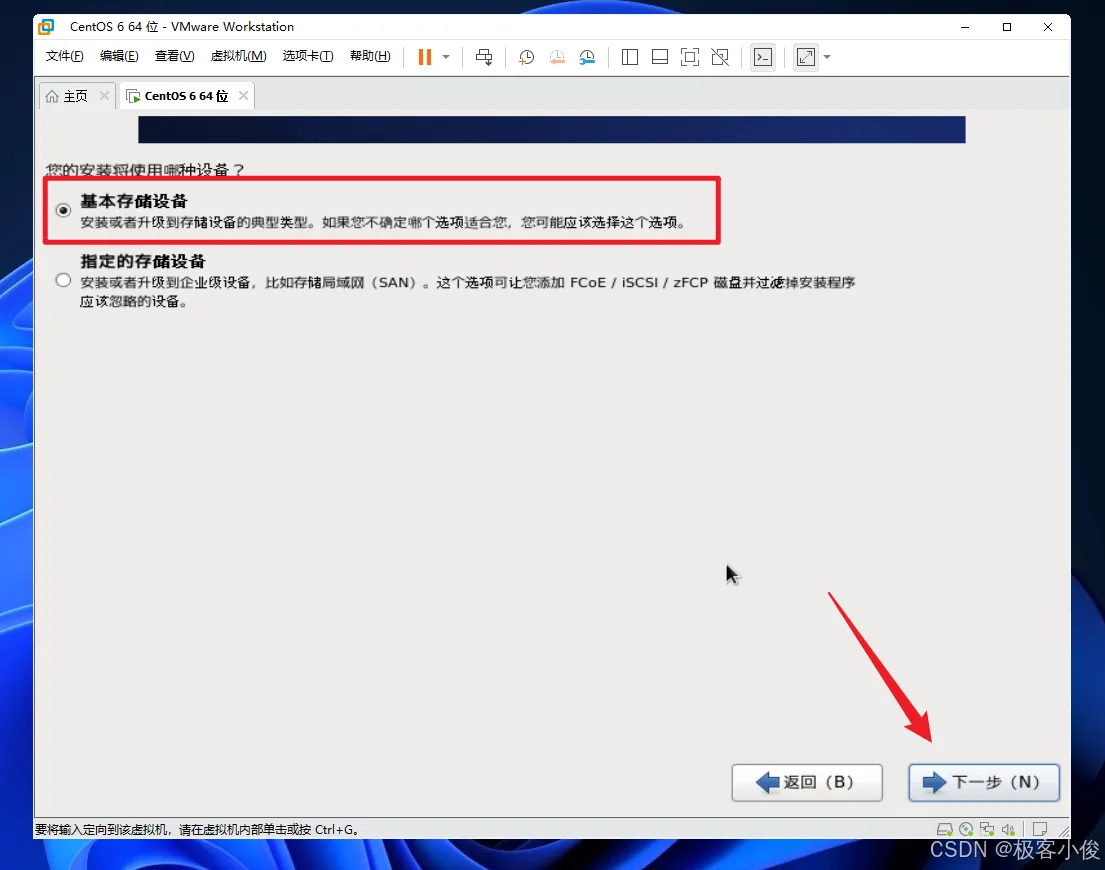Enter full screen mode icon
This screenshot has height=870, width=1105.
point(690,57)
